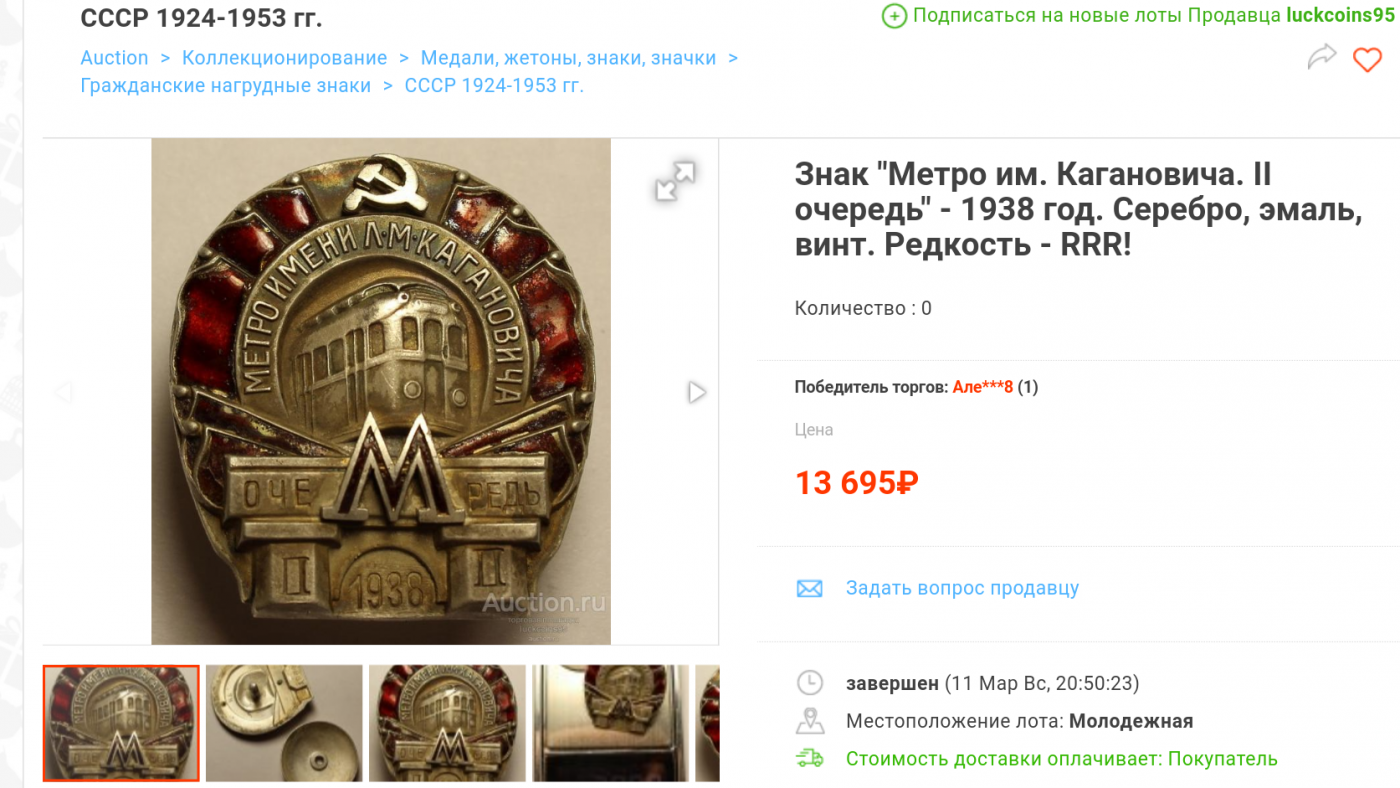Show previous photo with left arrow

(x=64, y=392)
